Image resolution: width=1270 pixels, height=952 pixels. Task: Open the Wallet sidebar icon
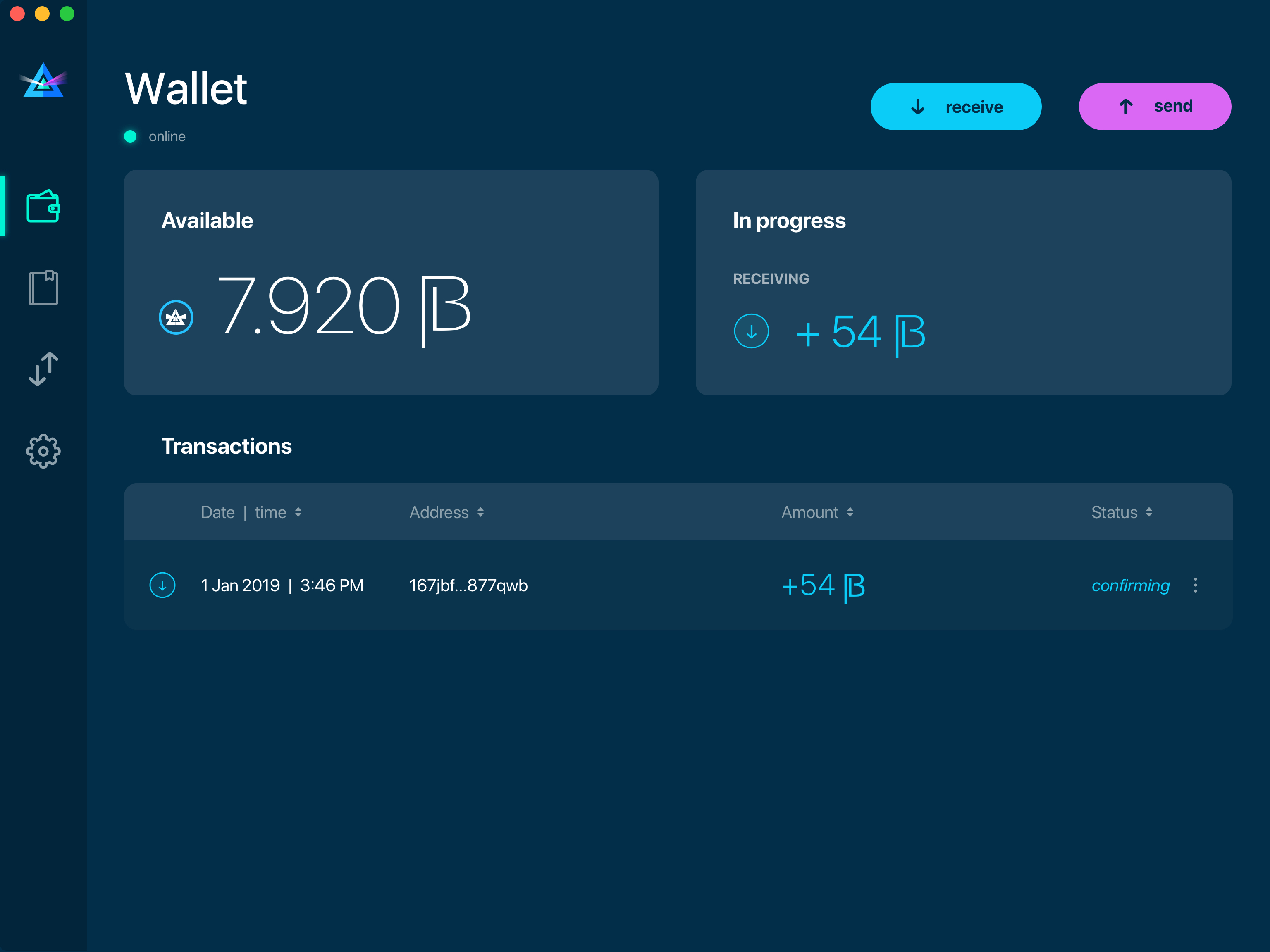(43, 205)
